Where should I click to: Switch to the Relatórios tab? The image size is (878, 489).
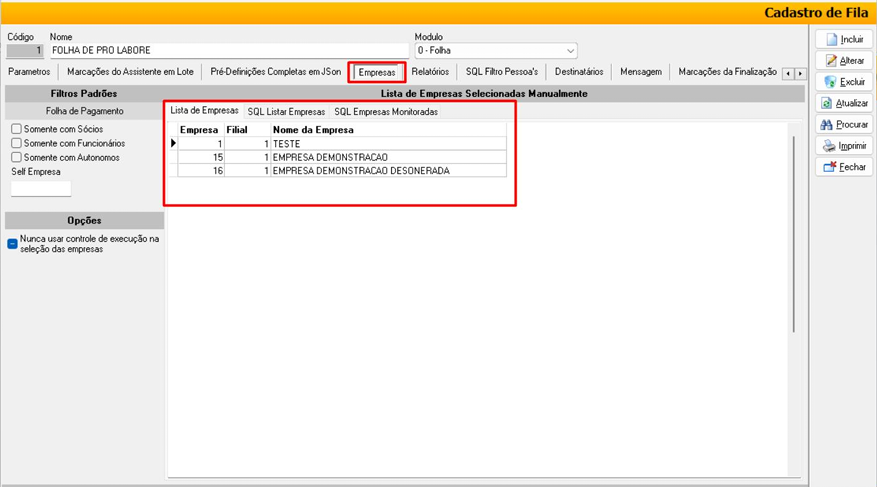[x=430, y=72]
